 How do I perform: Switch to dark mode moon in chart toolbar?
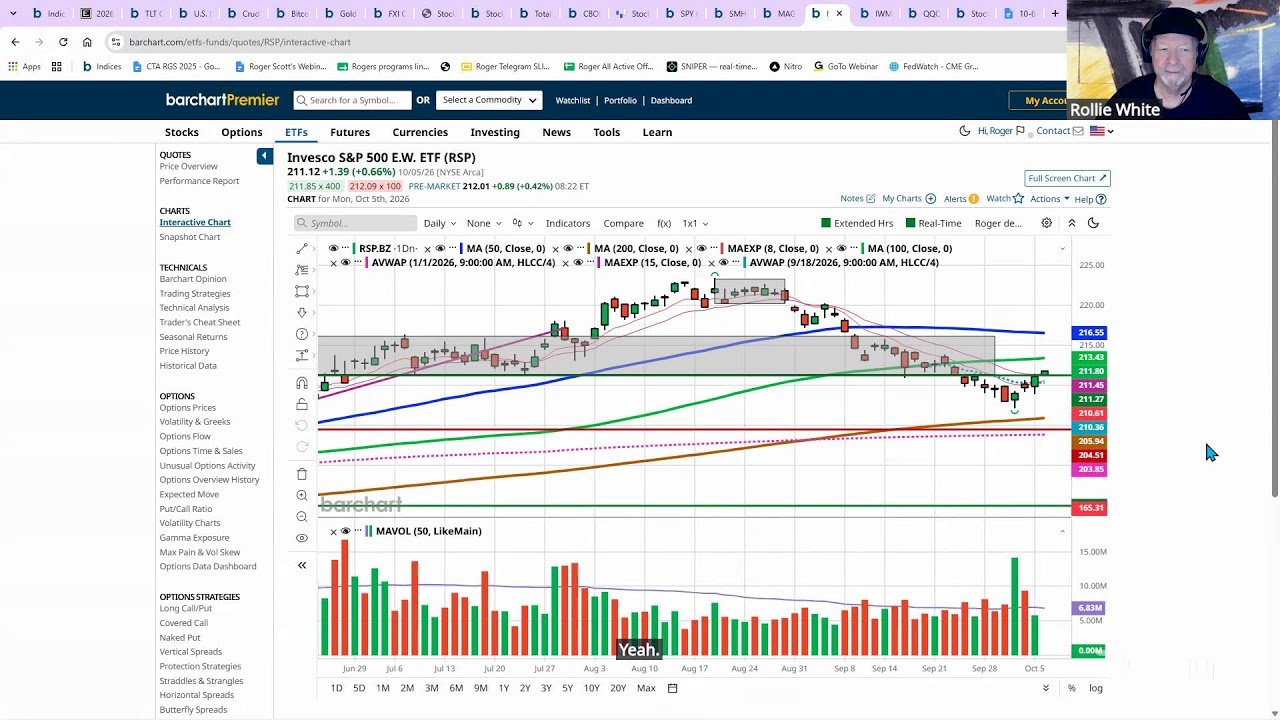[1093, 223]
